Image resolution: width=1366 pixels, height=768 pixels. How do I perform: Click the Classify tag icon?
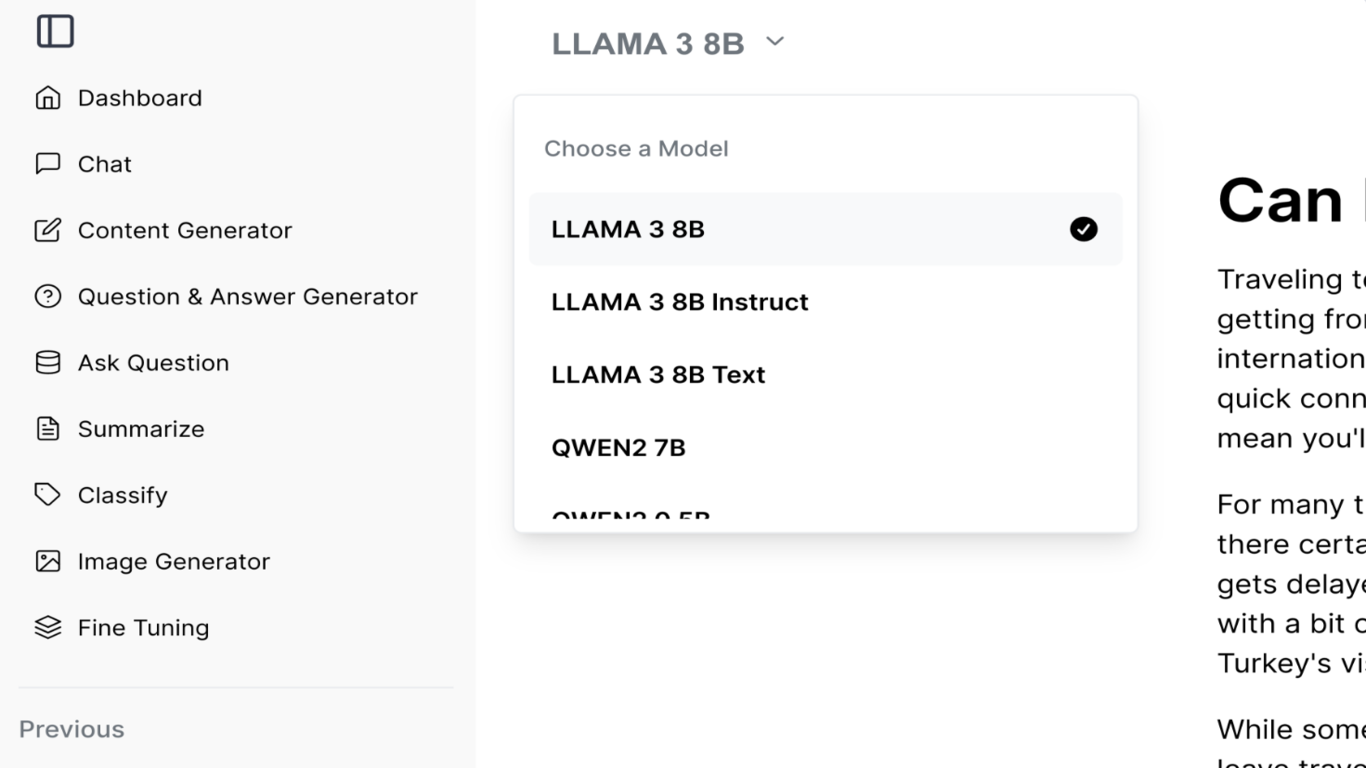coord(48,495)
